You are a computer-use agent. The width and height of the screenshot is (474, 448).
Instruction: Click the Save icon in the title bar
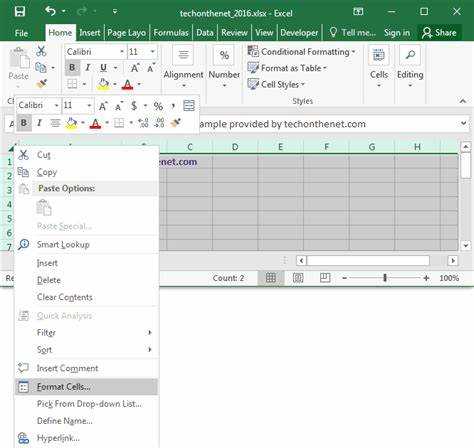[20, 12]
